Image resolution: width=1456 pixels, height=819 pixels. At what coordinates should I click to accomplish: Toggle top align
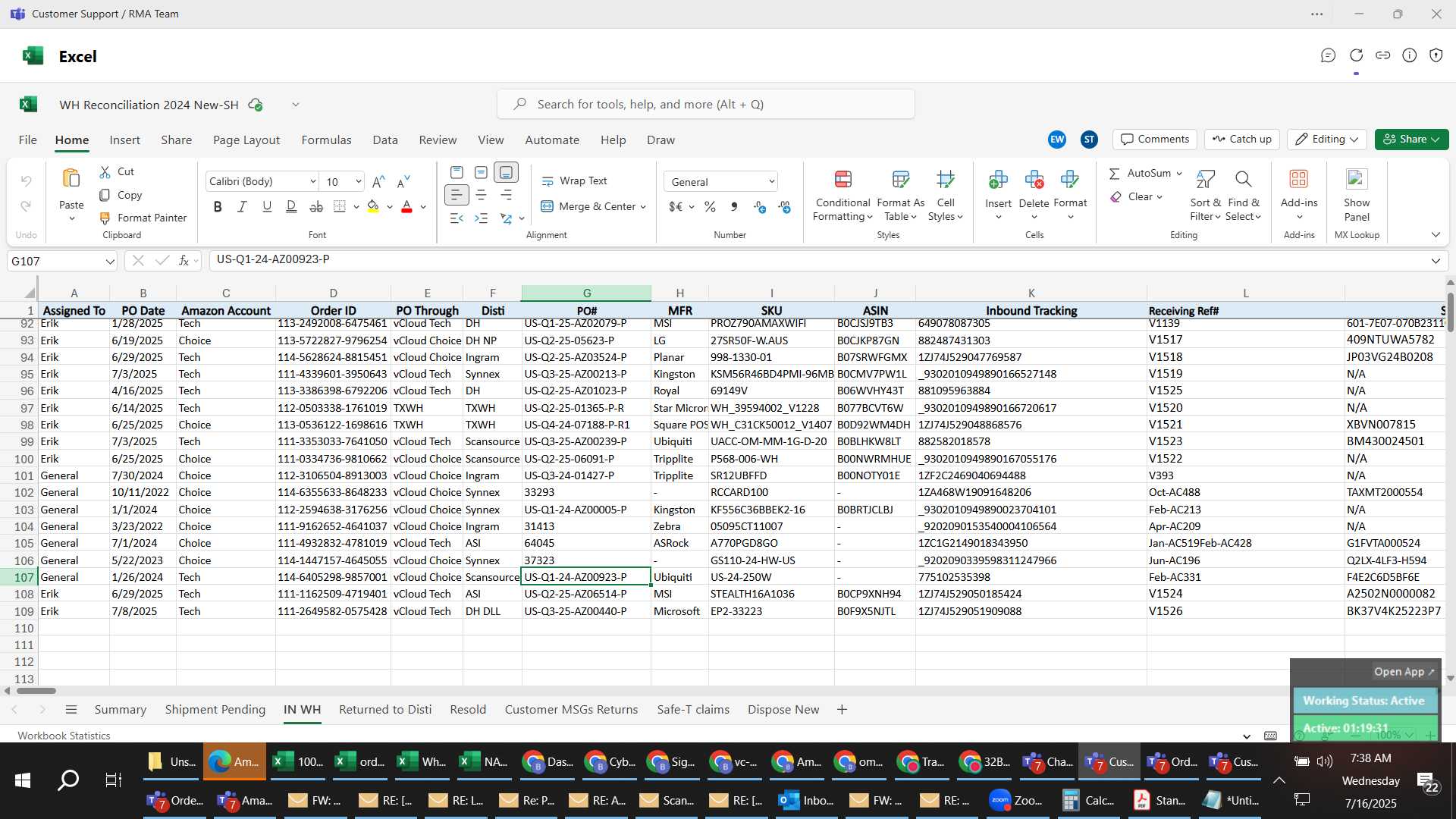click(457, 173)
